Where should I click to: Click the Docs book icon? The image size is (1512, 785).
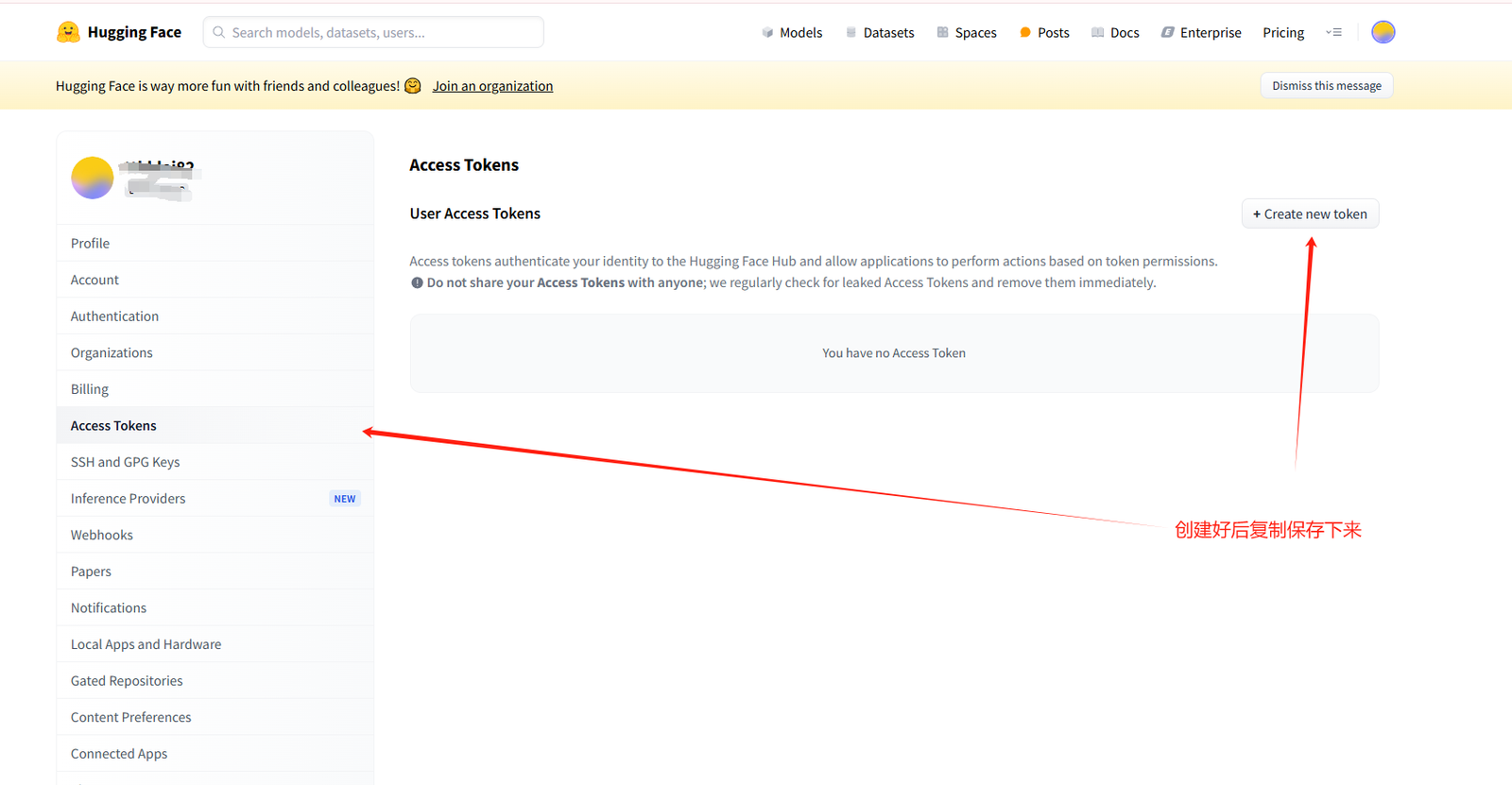pos(1097,32)
